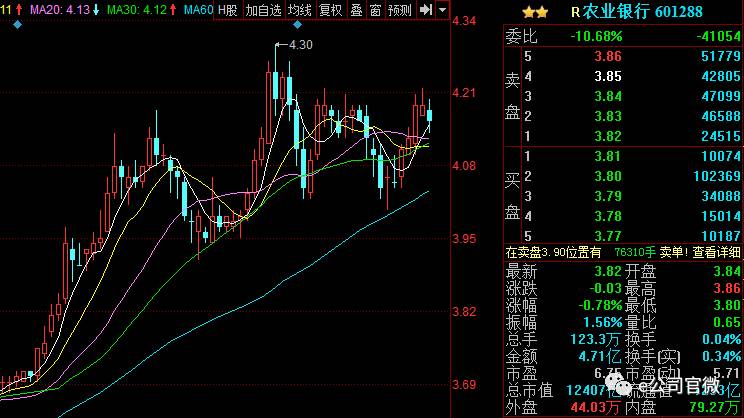Click the 量比 value 0.65
Viewport: 744px width, 418px height.
[727, 322]
